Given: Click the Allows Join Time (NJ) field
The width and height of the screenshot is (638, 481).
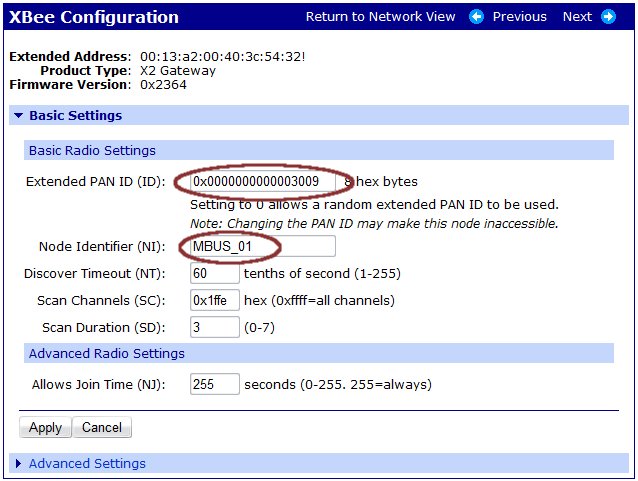Looking at the screenshot, I should [x=214, y=384].
